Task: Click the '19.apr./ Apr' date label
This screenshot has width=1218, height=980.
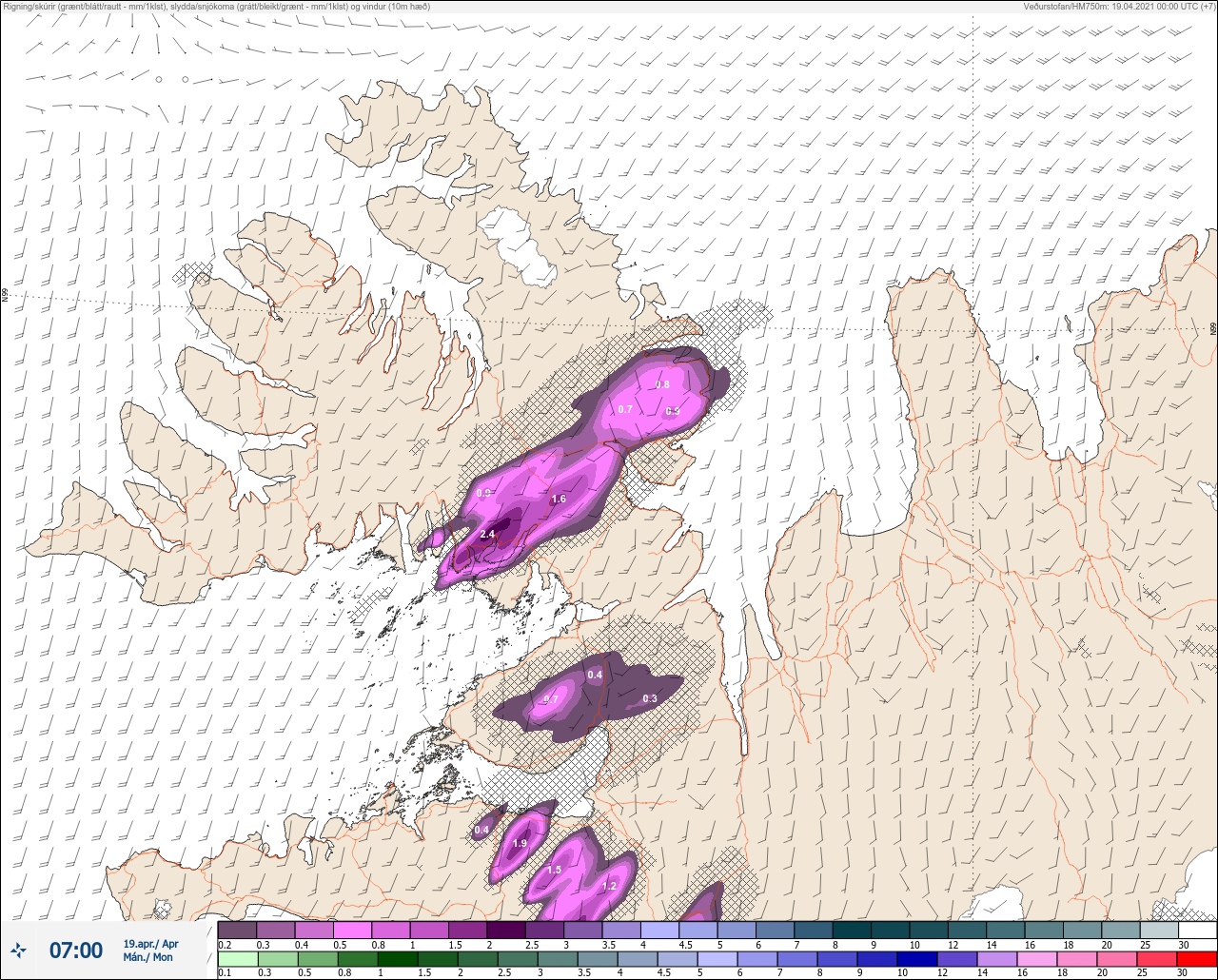Action: 150,944
